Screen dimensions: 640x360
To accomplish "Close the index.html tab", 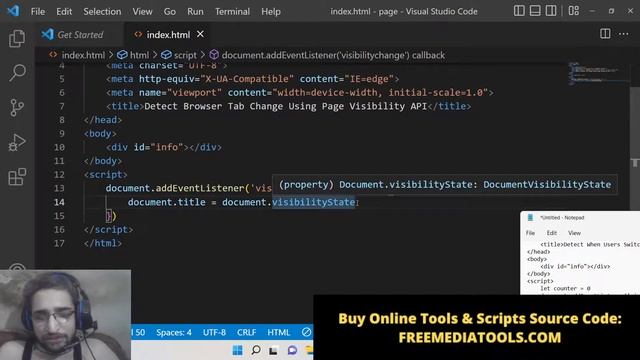I will click(x=200, y=34).
